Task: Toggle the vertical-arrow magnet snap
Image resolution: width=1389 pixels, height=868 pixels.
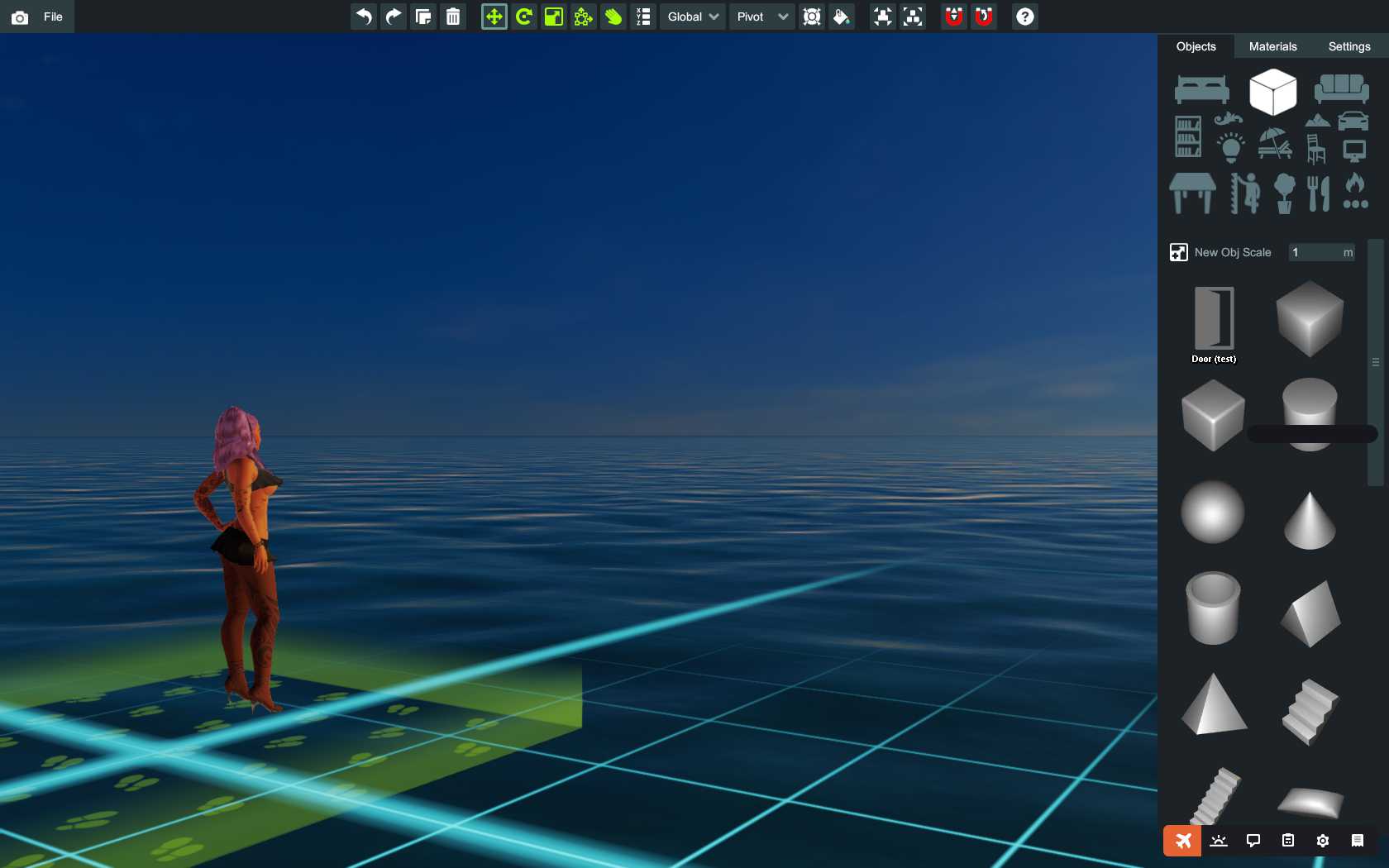Action: [954, 17]
